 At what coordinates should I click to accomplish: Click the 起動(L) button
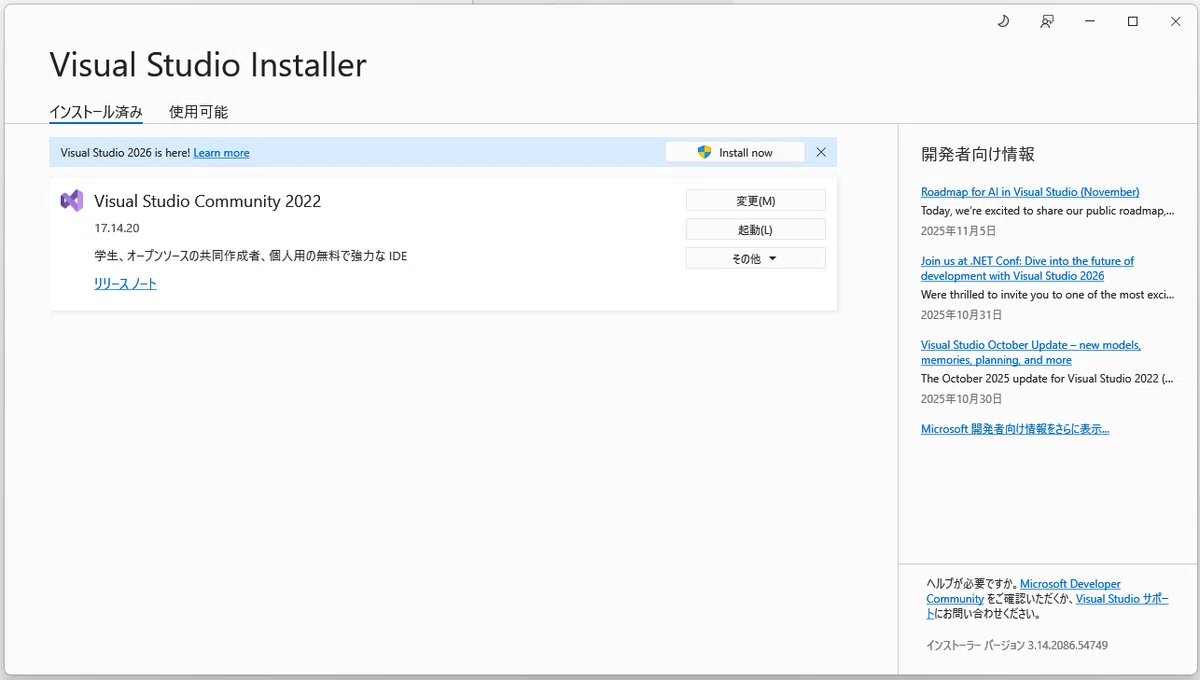point(756,230)
